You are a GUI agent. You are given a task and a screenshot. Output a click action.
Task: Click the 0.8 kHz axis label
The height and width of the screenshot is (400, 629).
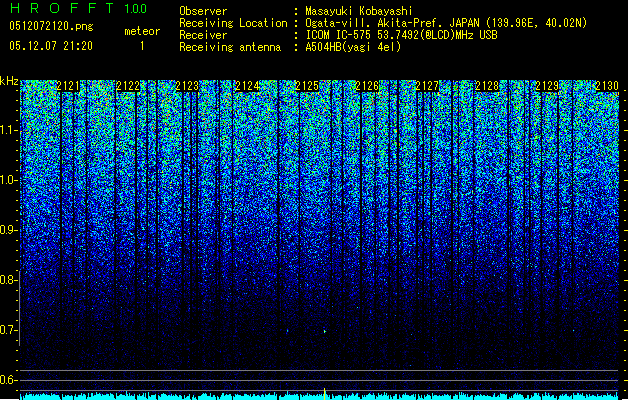tap(9, 280)
